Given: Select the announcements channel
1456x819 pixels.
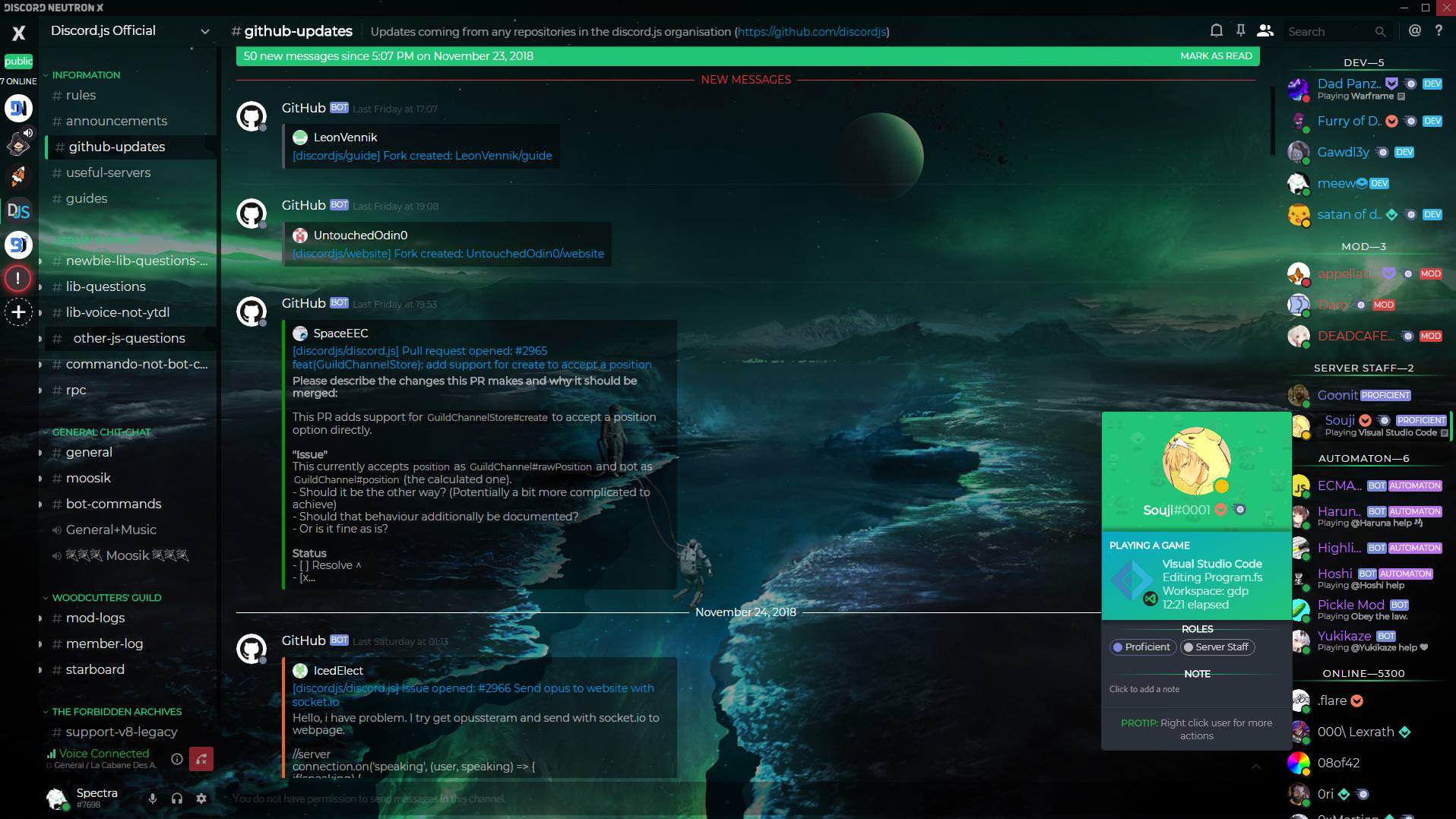Looking at the screenshot, I should pos(129,121).
